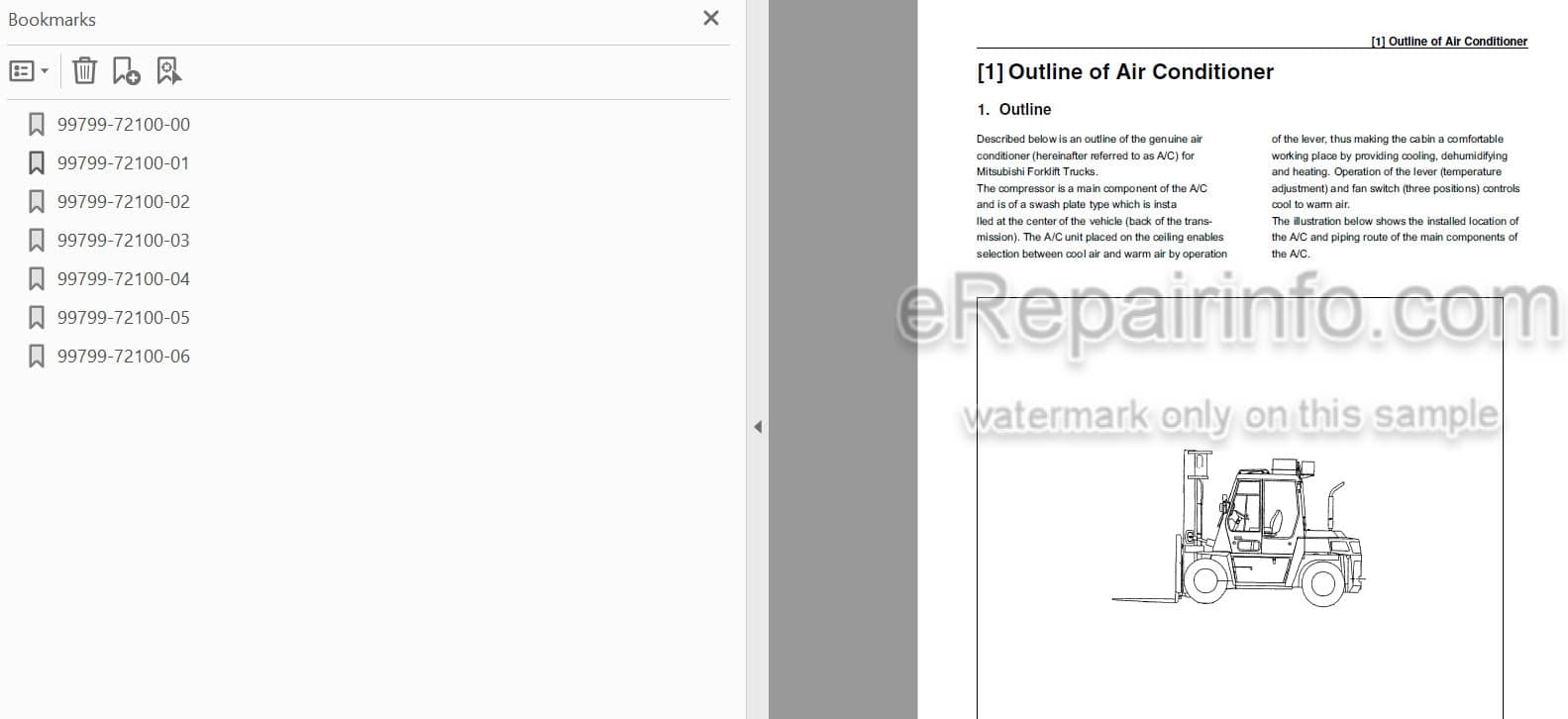Click the '1. Outline' subheading
The image size is (1568, 719).
point(1013,110)
